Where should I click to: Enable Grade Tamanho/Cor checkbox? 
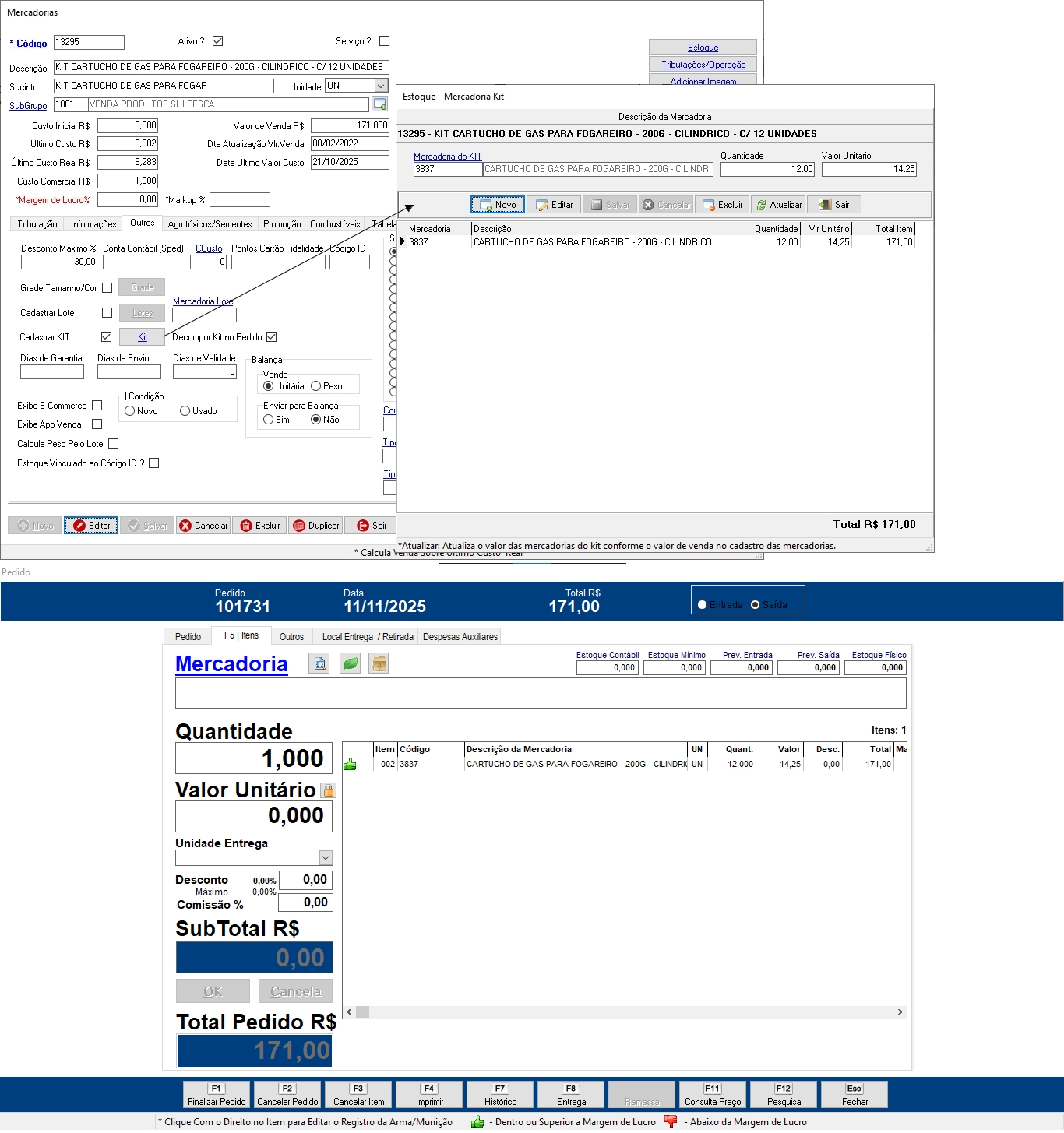pyautogui.click(x=107, y=288)
